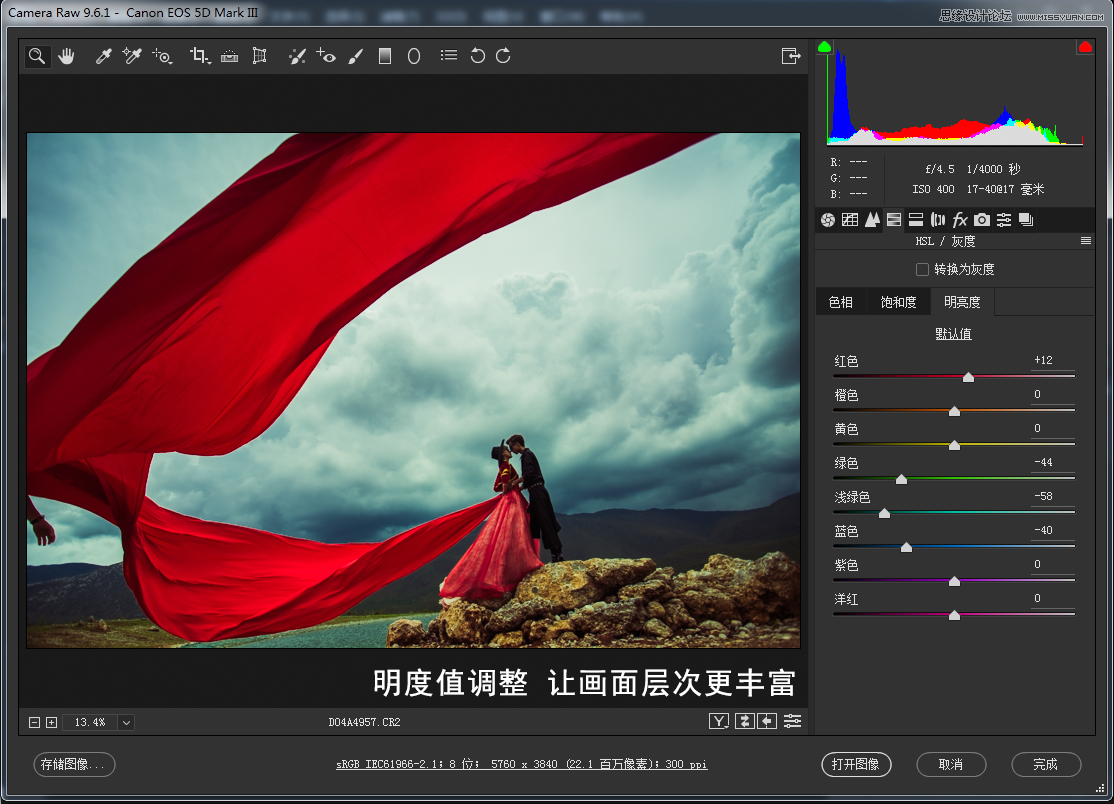The width and height of the screenshot is (1114, 804).
Task: Click the wedding photo preview image
Action: [413, 390]
